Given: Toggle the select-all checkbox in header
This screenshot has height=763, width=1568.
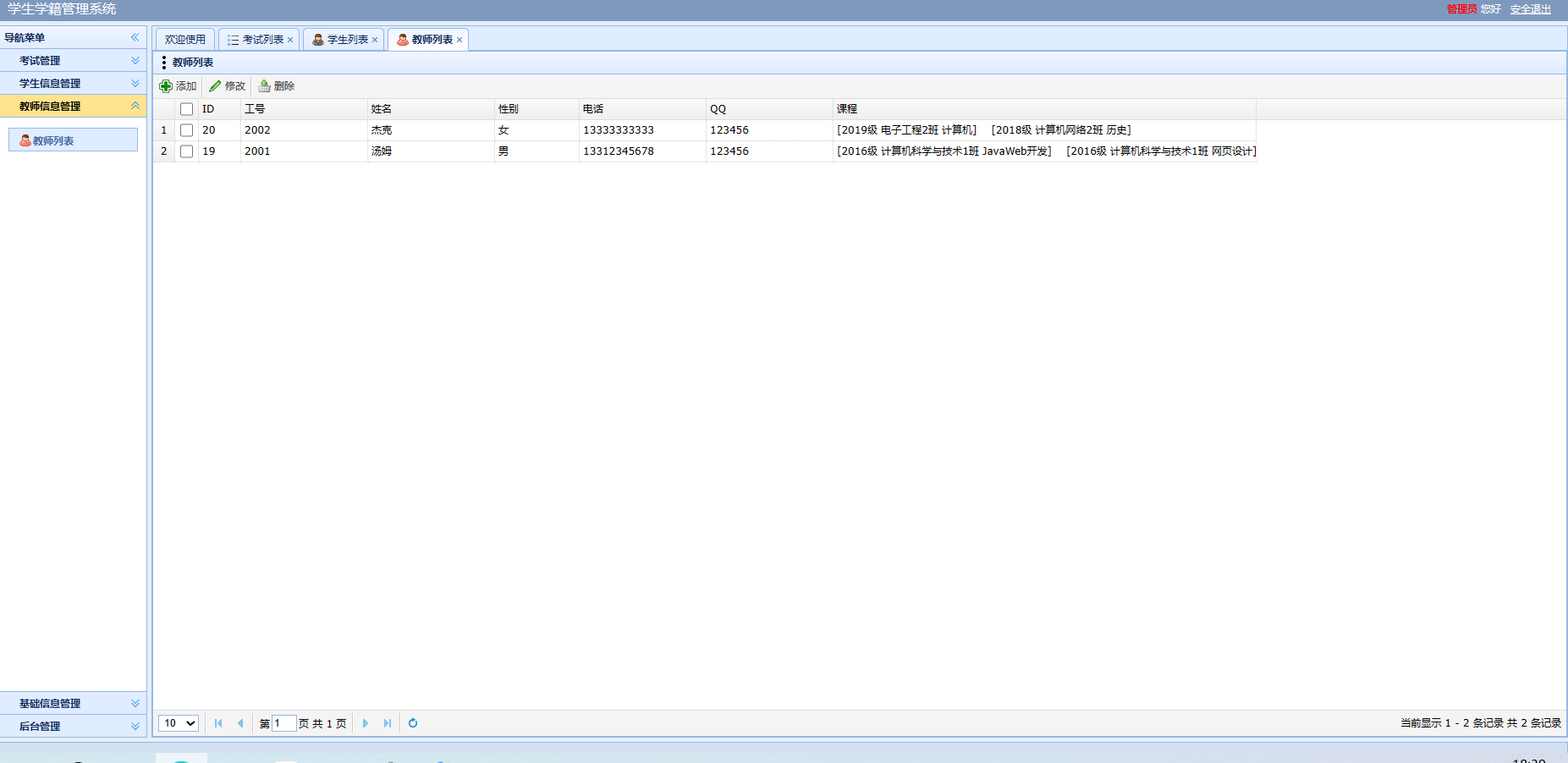Looking at the screenshot, I should point(187,109).
